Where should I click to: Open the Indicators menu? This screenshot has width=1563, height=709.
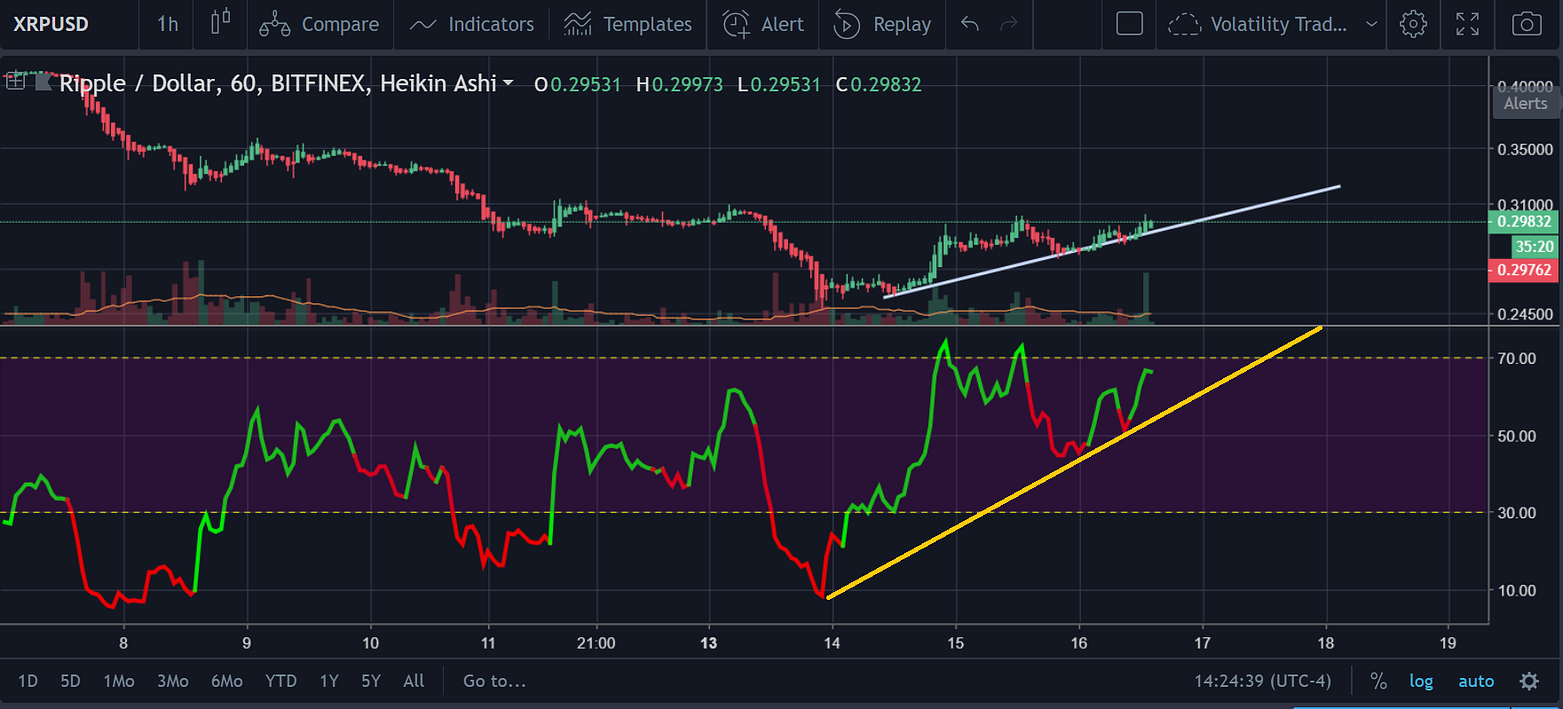click(x=472, y=24)
